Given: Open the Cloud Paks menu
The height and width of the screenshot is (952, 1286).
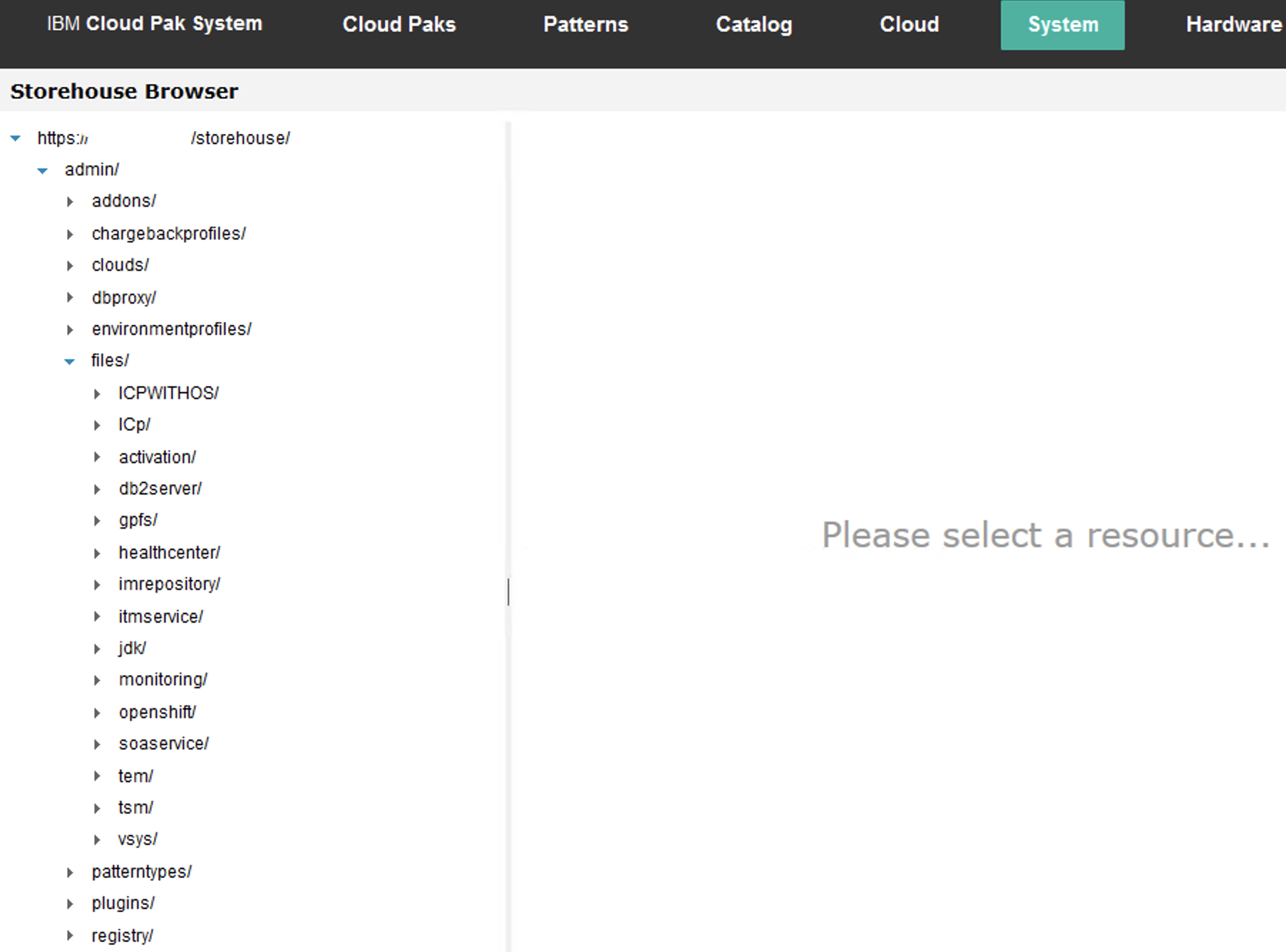Looking at the screenshot, I should click(399, 24).
